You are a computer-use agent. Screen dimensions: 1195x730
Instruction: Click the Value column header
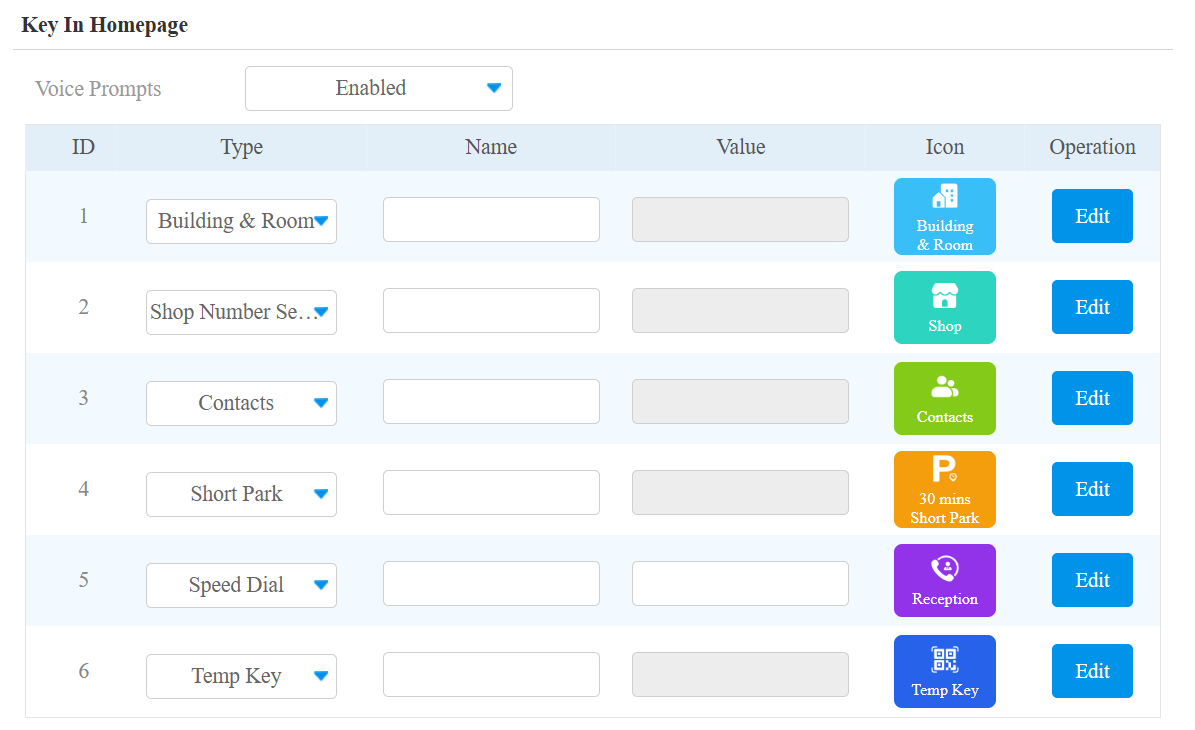(x=741, y=147)
